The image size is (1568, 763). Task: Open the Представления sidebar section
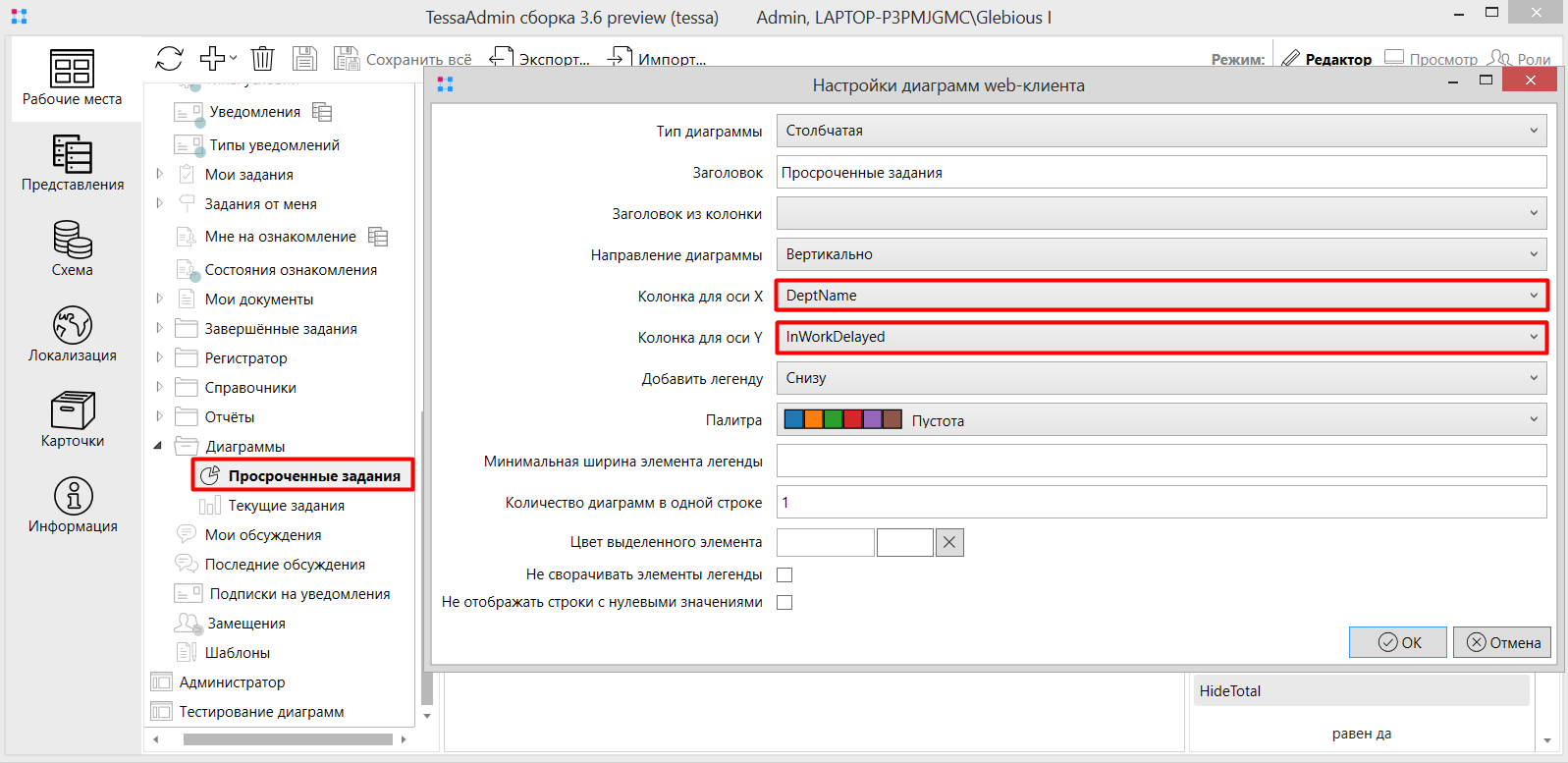(72, 164)
